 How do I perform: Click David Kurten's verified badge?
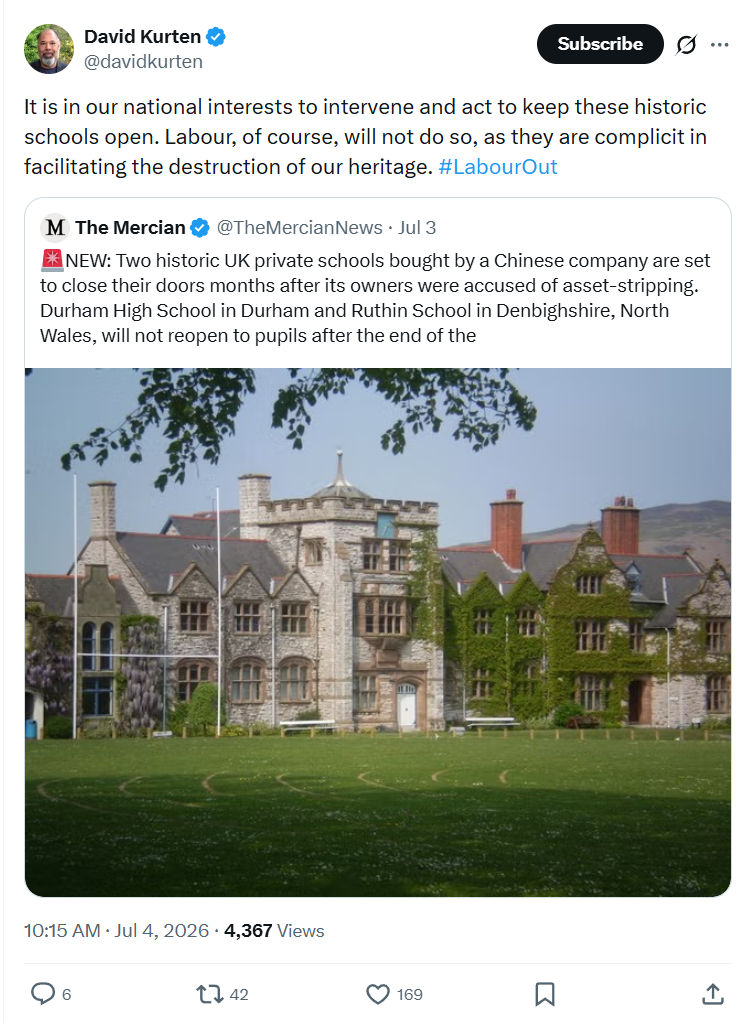tap(216, 37)
